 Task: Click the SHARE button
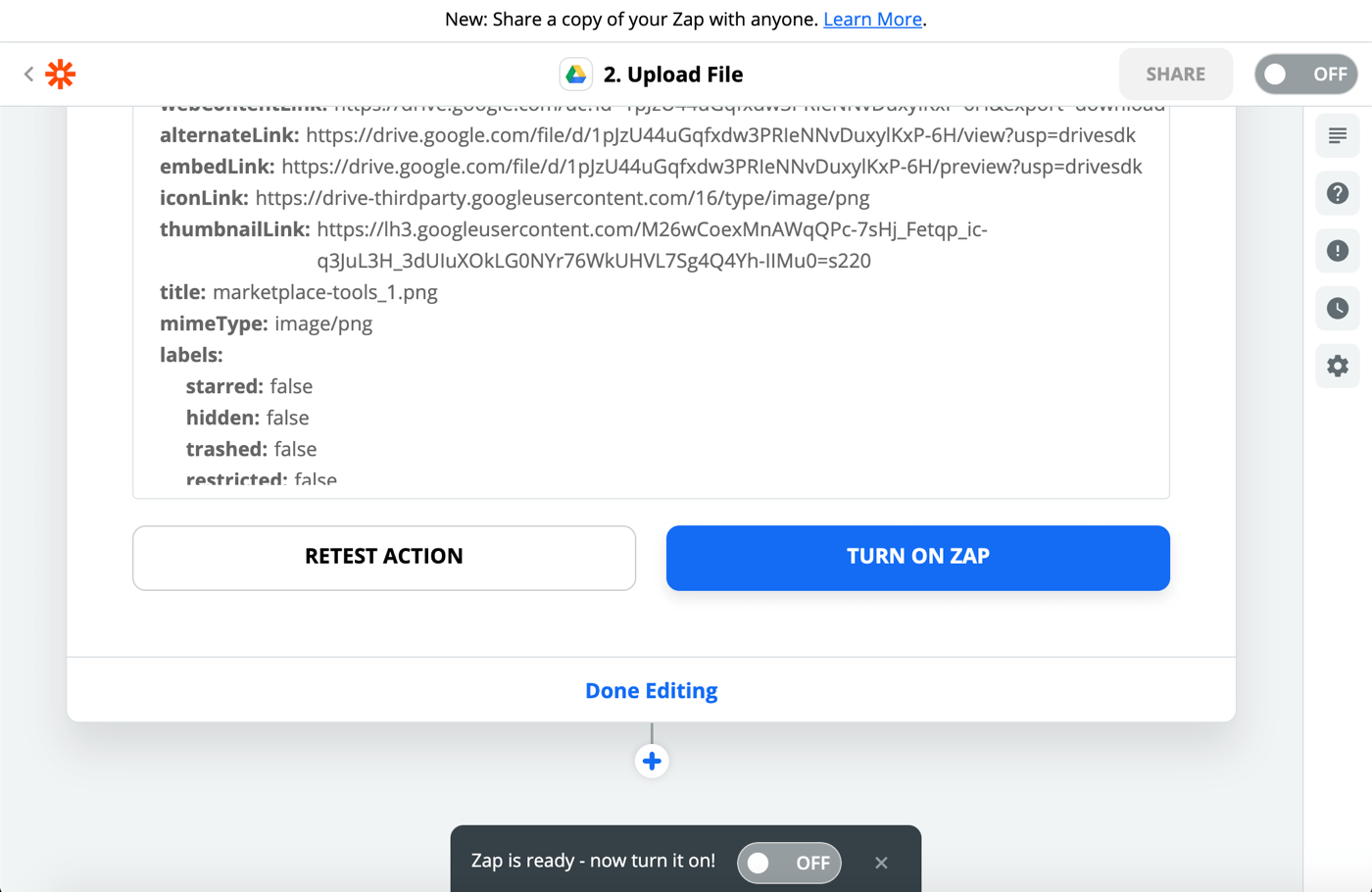coord(1175,74)
